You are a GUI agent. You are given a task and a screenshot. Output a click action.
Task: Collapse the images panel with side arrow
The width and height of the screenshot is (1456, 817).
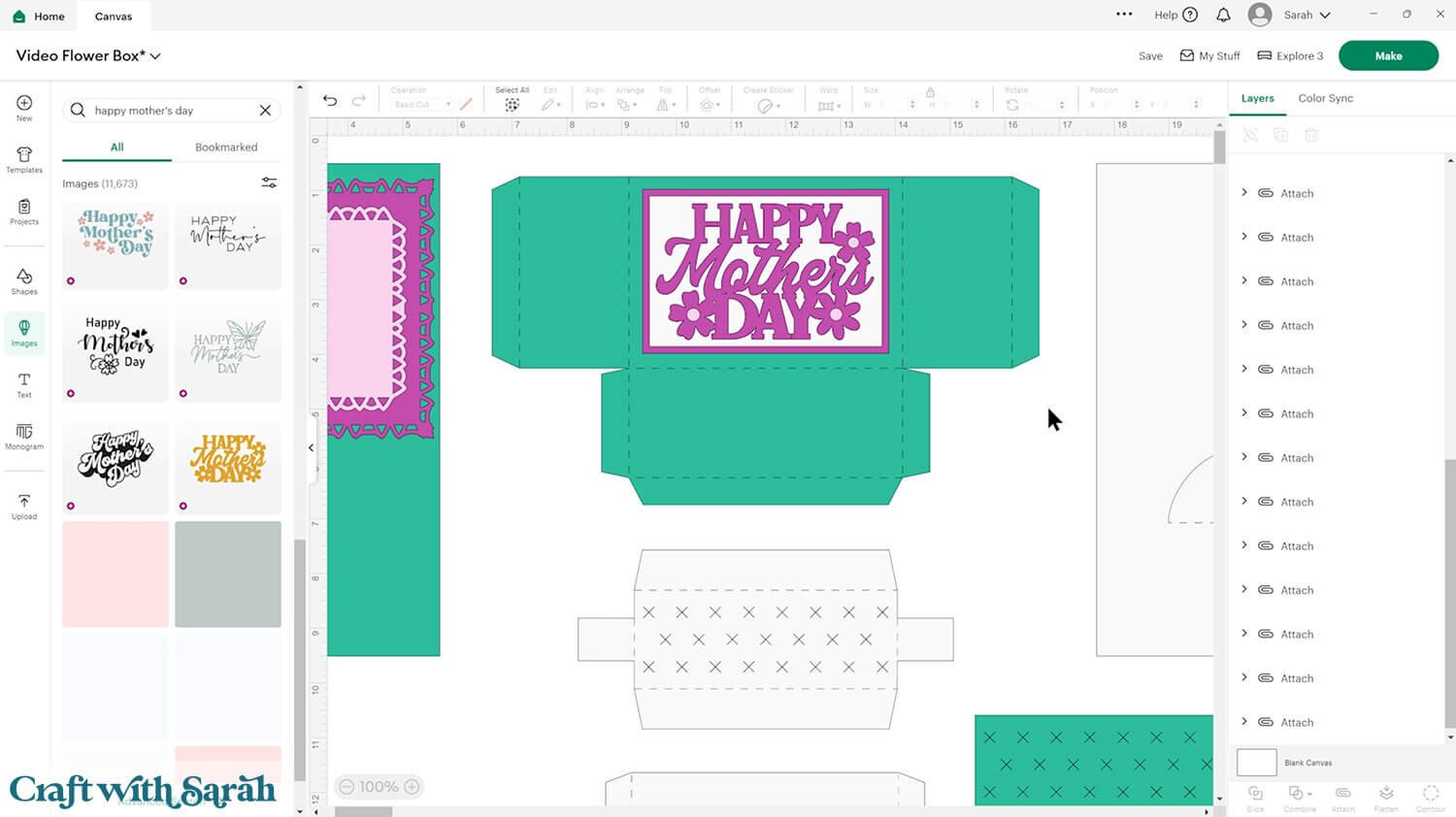click(311, 447)
